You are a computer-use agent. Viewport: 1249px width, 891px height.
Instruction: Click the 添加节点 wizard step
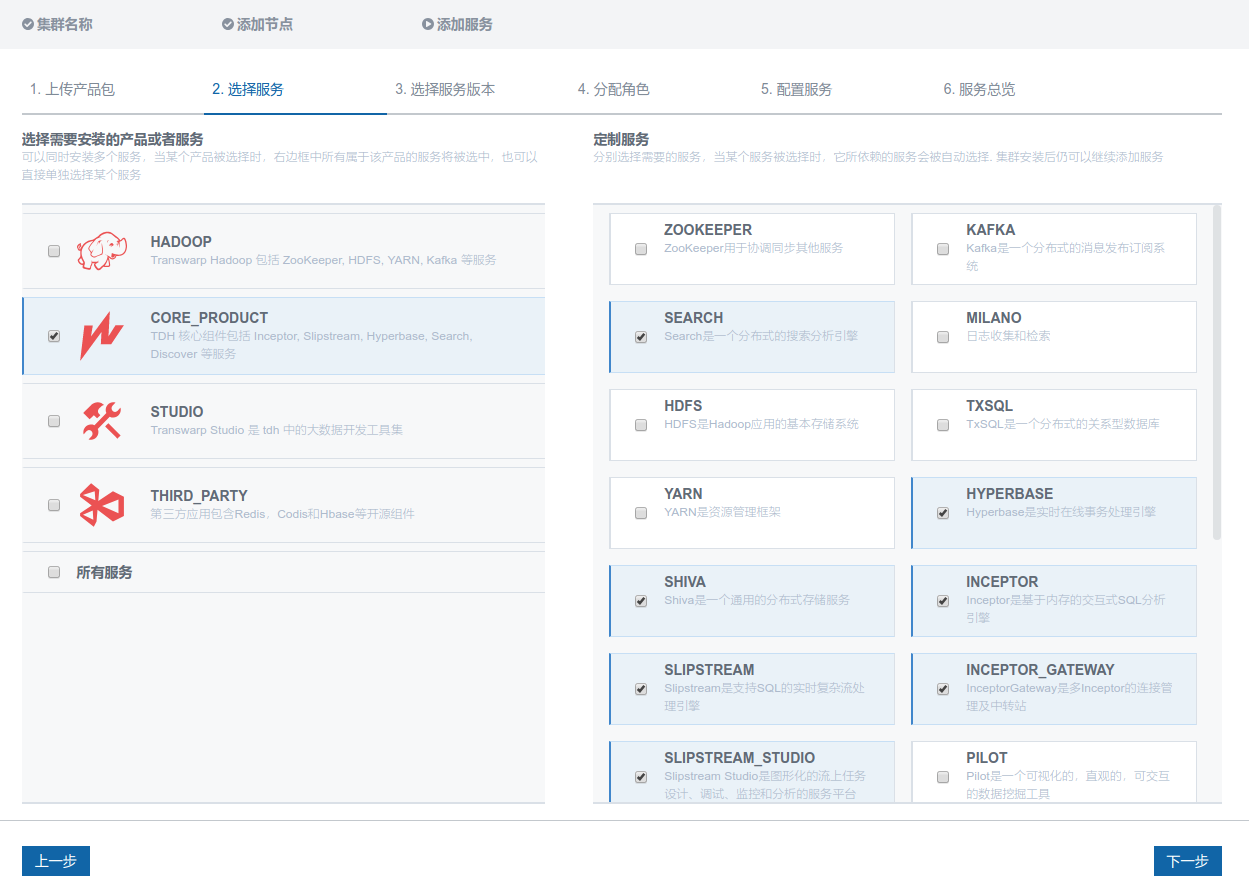pos(258,24)
